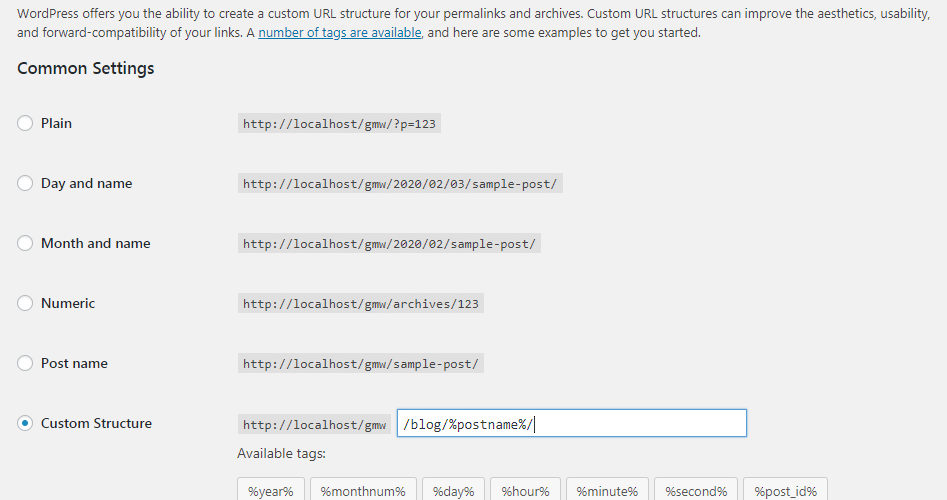This screenshot has width=947, height=500.
Task: Add the %hour% tag to structure
Action: pyautogui.click(x=524, y=490)
